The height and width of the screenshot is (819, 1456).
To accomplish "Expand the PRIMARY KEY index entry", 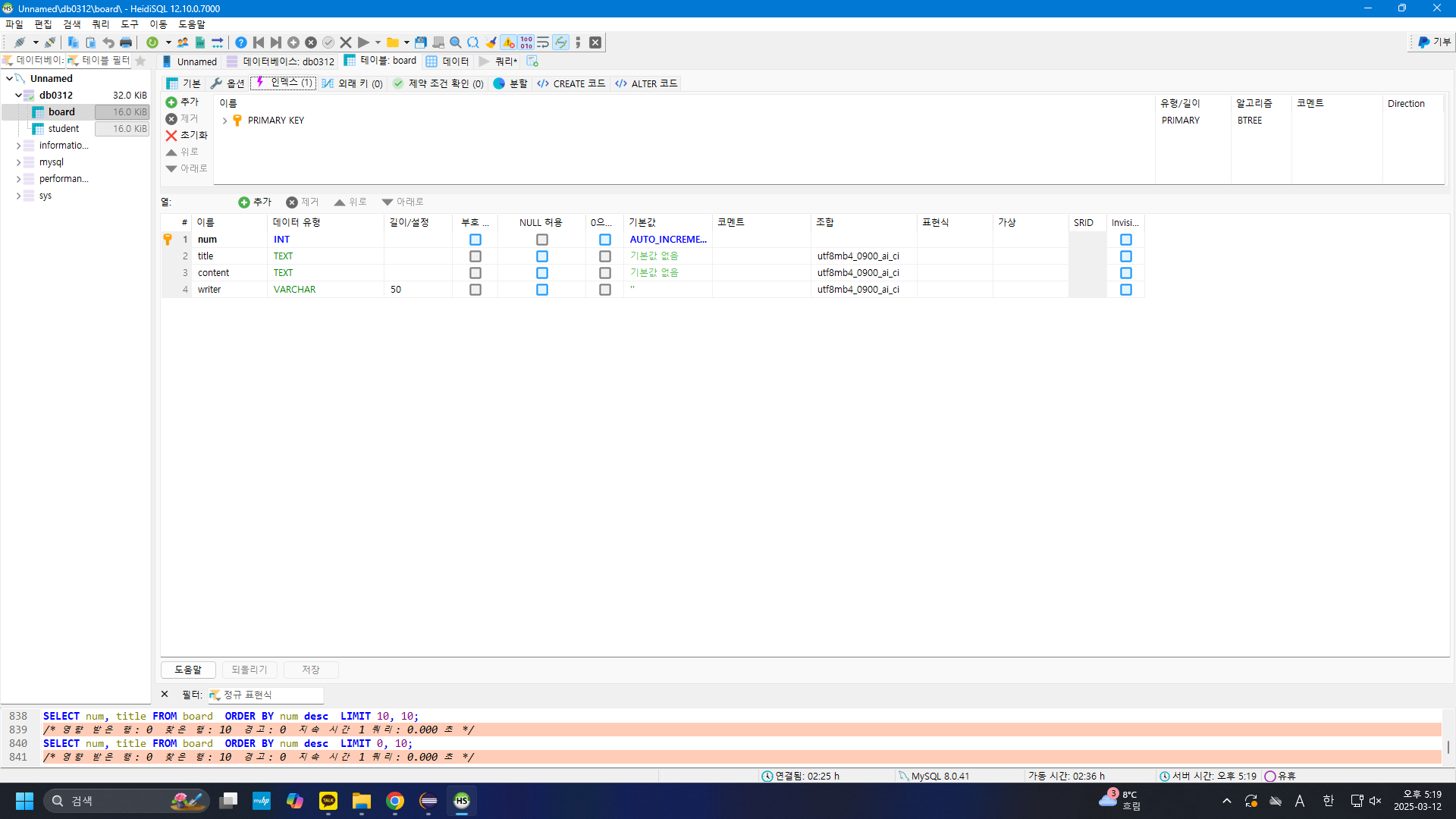I will 224,121.
